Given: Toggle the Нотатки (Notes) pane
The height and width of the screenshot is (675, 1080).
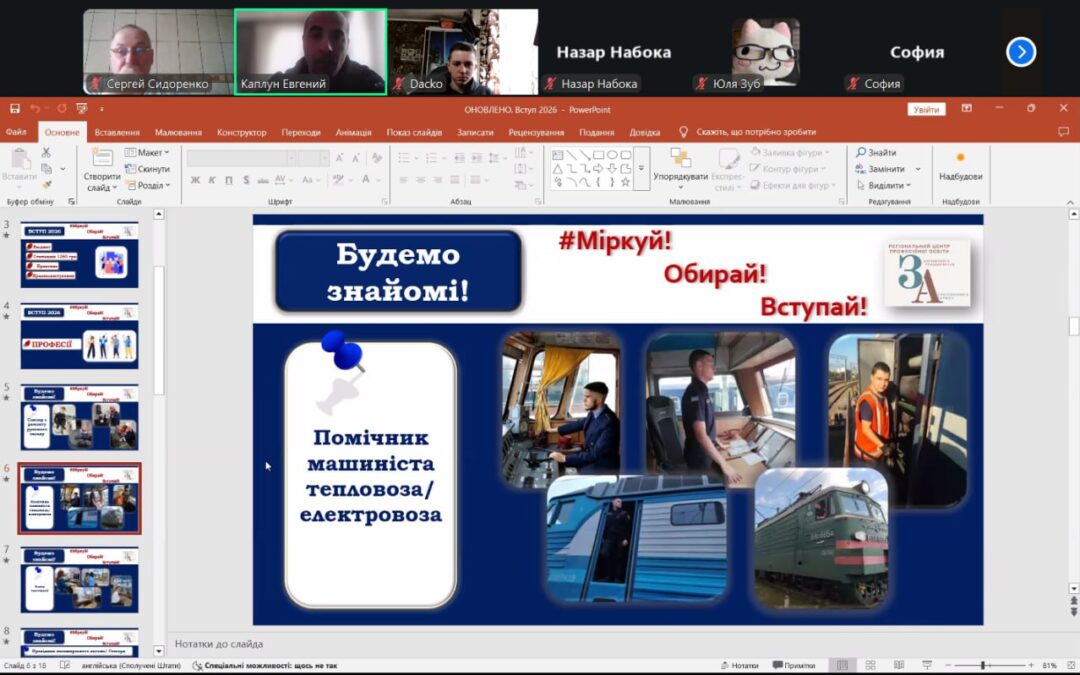Looking at the screenshot, I should point(742,665).
